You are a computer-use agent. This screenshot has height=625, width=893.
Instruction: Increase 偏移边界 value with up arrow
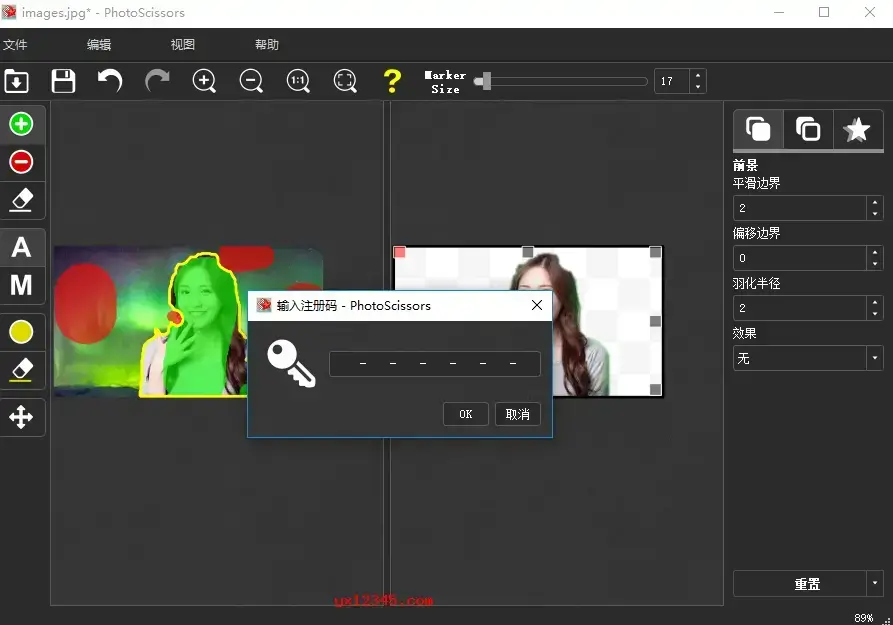[875, 252]
